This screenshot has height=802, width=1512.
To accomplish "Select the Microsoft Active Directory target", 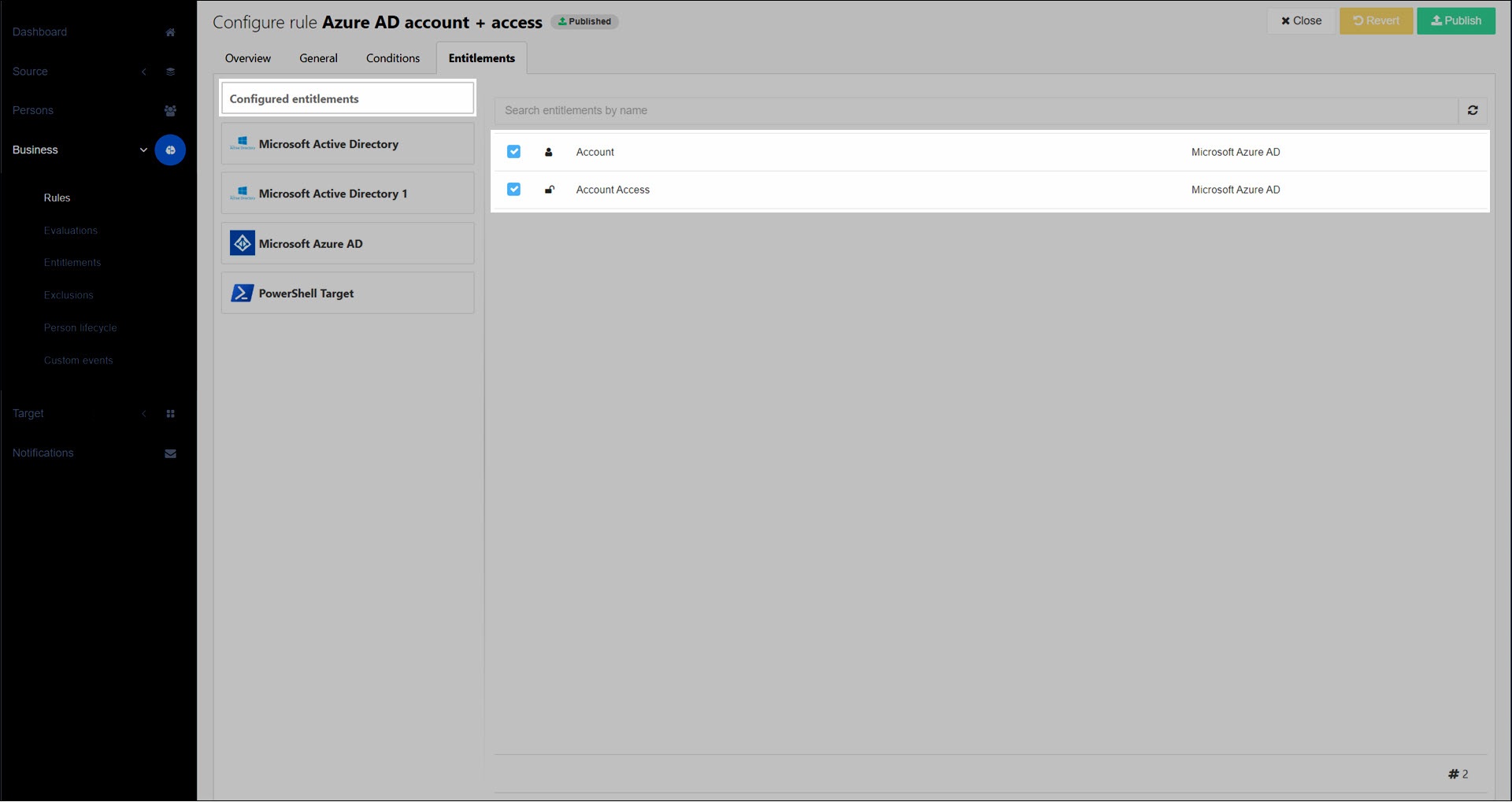I will tap(348, 144).
